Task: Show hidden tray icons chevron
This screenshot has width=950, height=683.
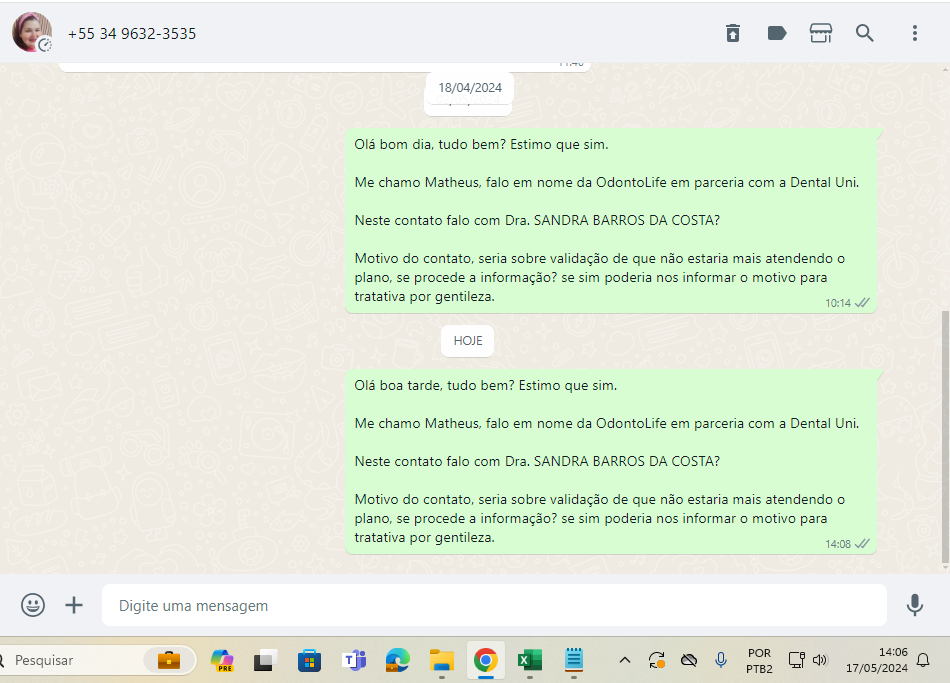Action: (x=625, y=660)
